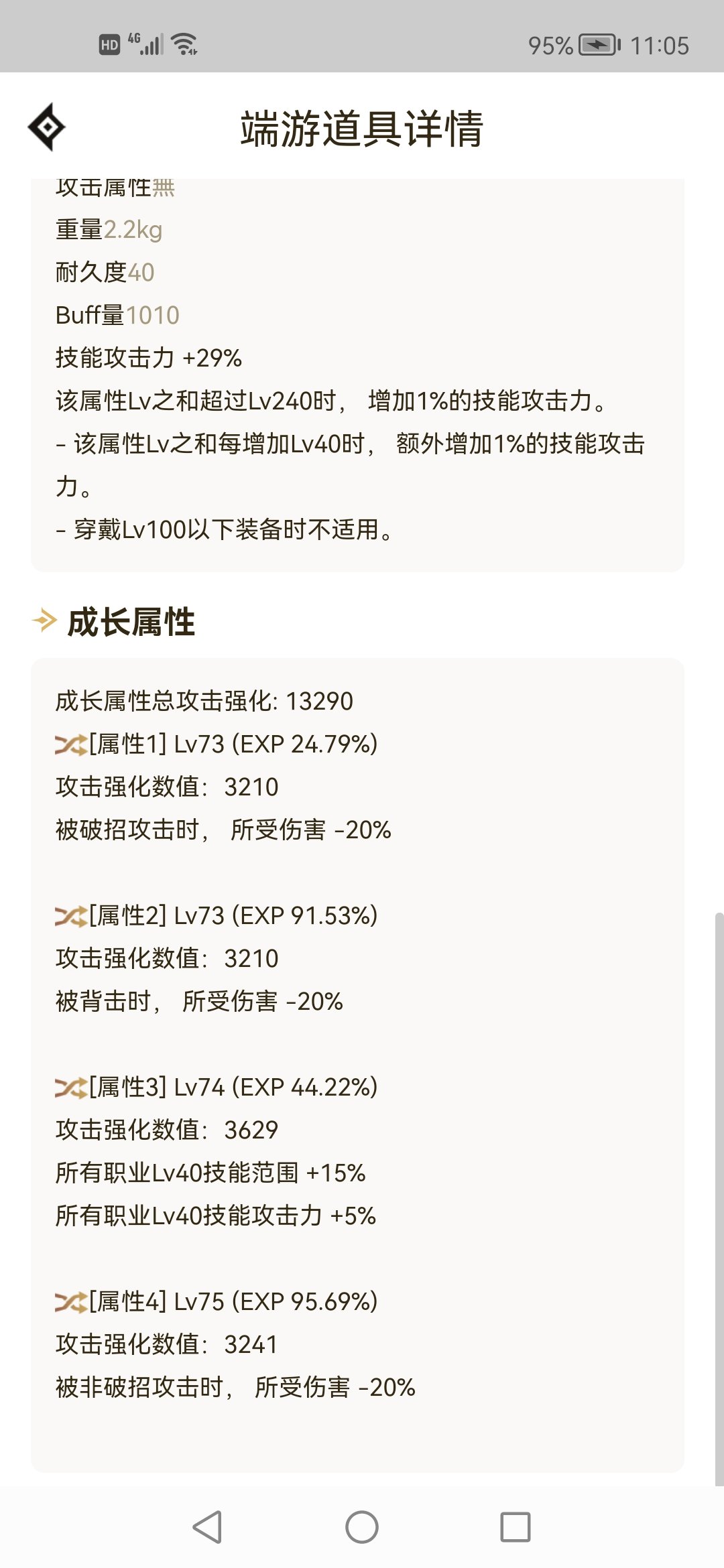Tap the Buff量 1010 stat line
The height and width of the screenshot is (1568, 724).
click(117, 315)
